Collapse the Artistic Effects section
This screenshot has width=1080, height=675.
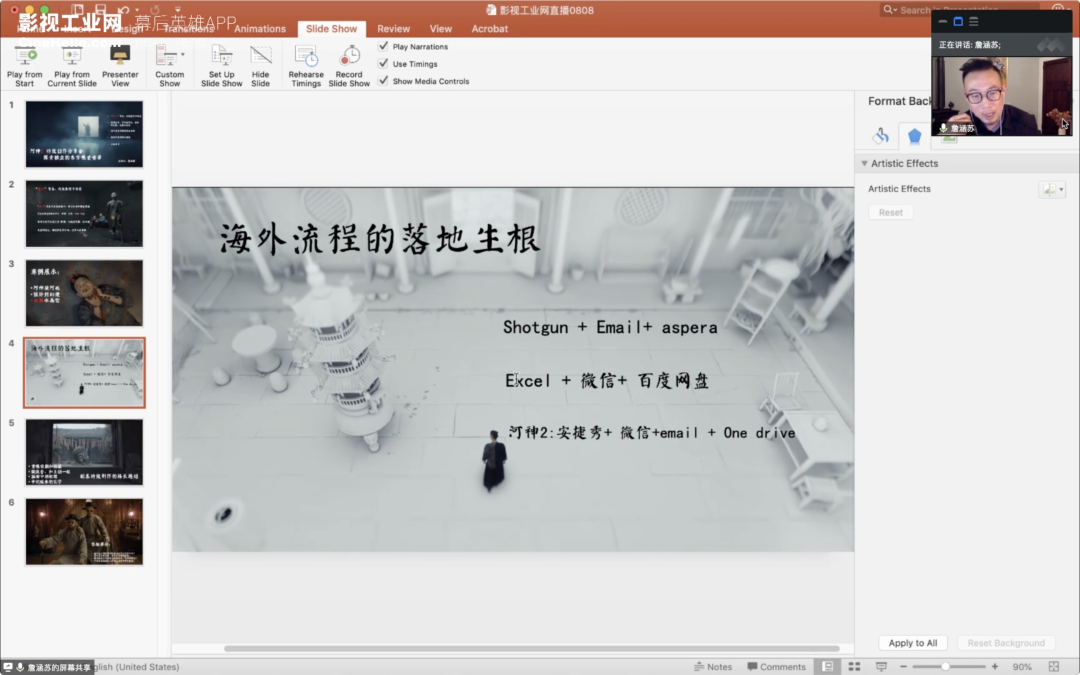click(864, 163)
